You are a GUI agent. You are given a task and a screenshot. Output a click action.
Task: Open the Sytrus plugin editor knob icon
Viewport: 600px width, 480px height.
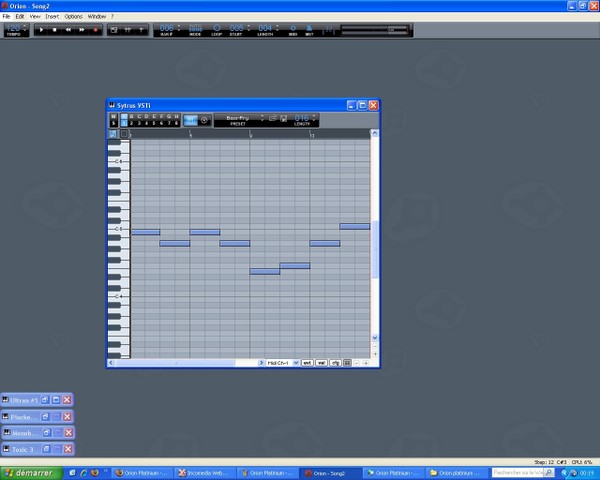pyautogui.click(x=204, y=120)
